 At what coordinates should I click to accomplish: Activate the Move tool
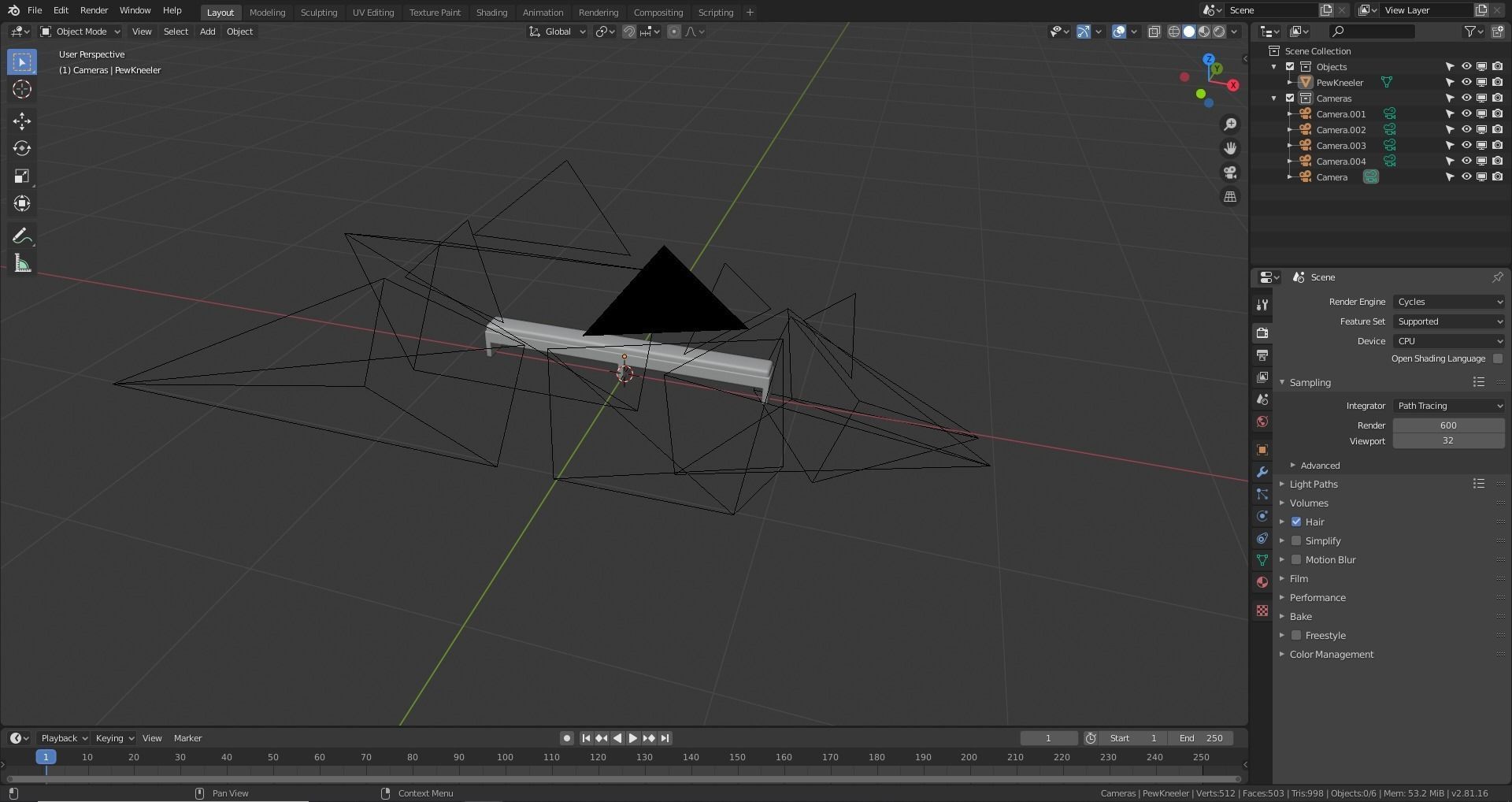(x=22, y=121)
